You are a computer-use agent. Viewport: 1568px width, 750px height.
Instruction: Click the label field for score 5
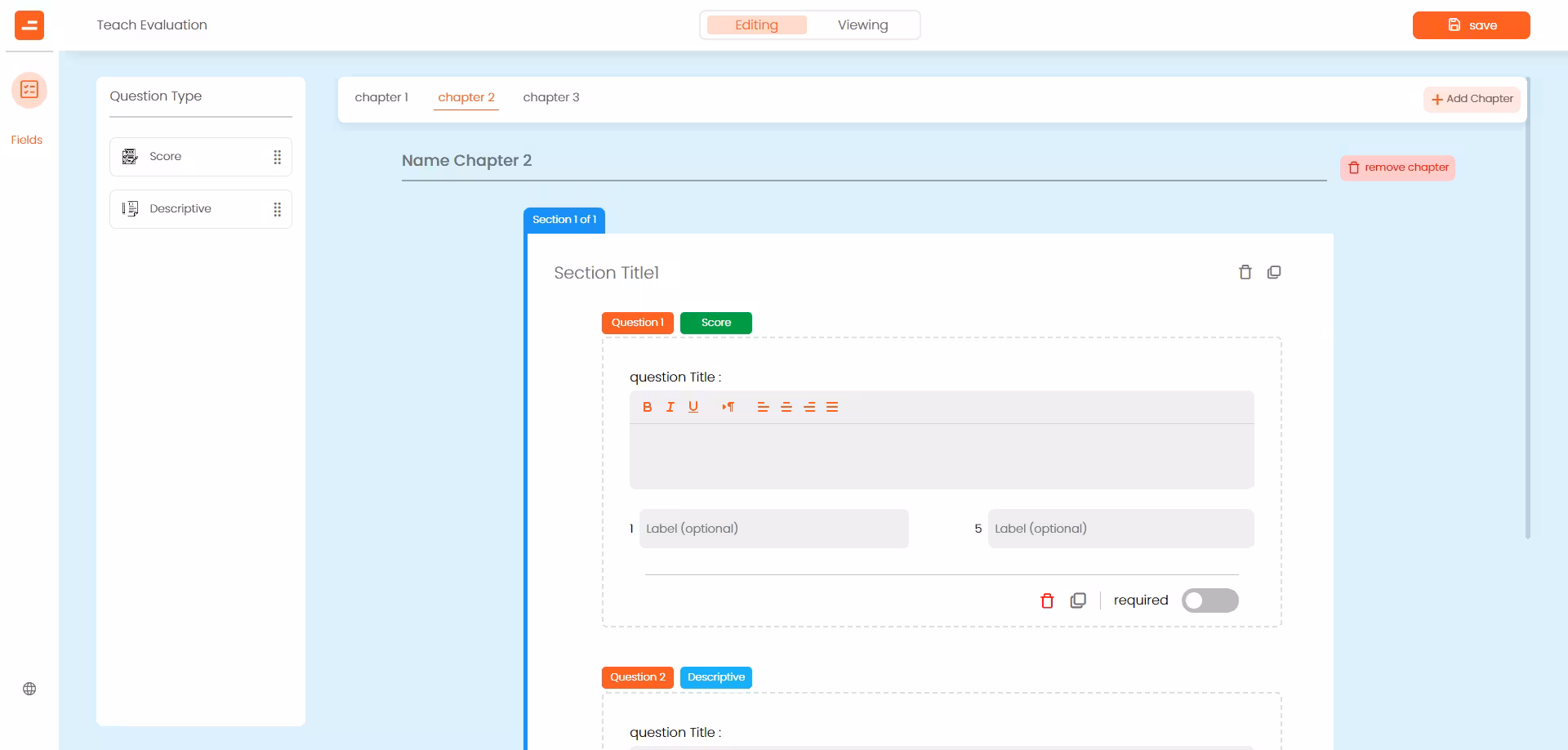point(1121,529)
